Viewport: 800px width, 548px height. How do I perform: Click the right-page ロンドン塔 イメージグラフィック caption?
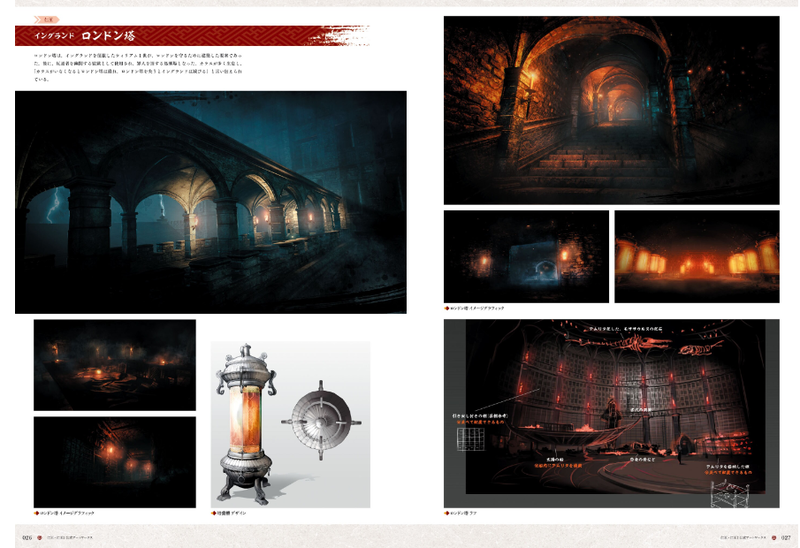click(477, 308)
